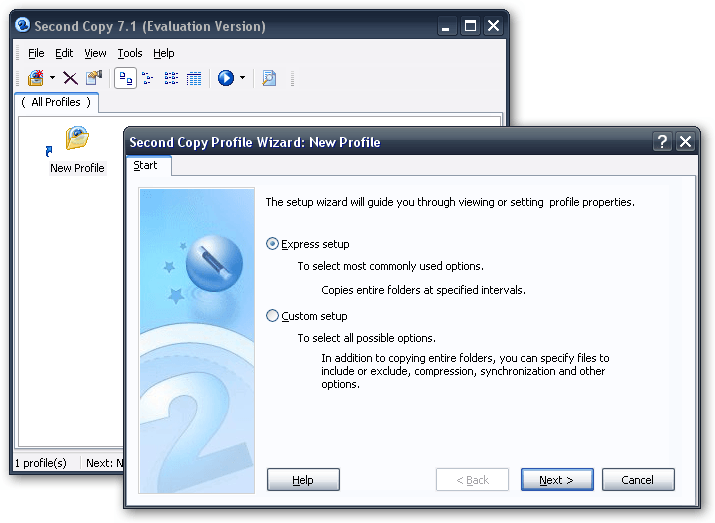Click 'To select all possible options.' text

pos(367,338)
